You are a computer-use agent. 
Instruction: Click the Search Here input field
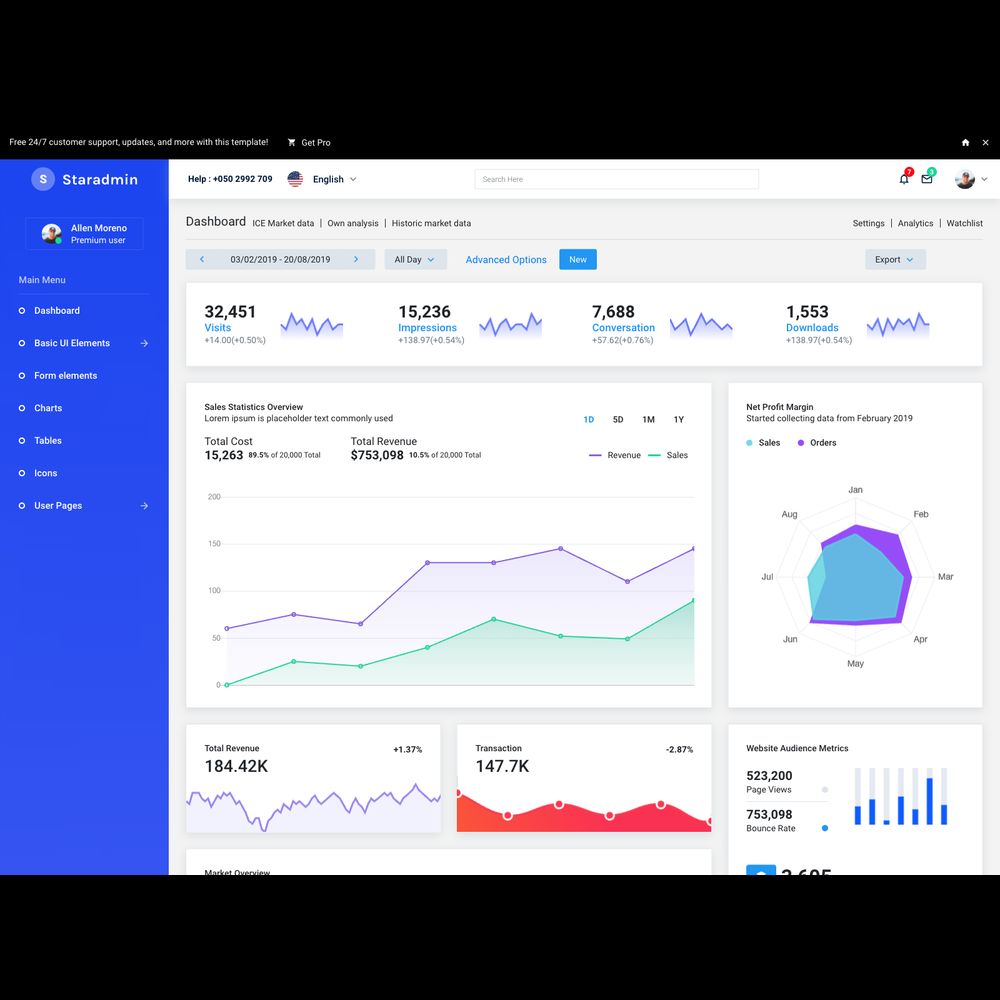[x=616, y=179]
